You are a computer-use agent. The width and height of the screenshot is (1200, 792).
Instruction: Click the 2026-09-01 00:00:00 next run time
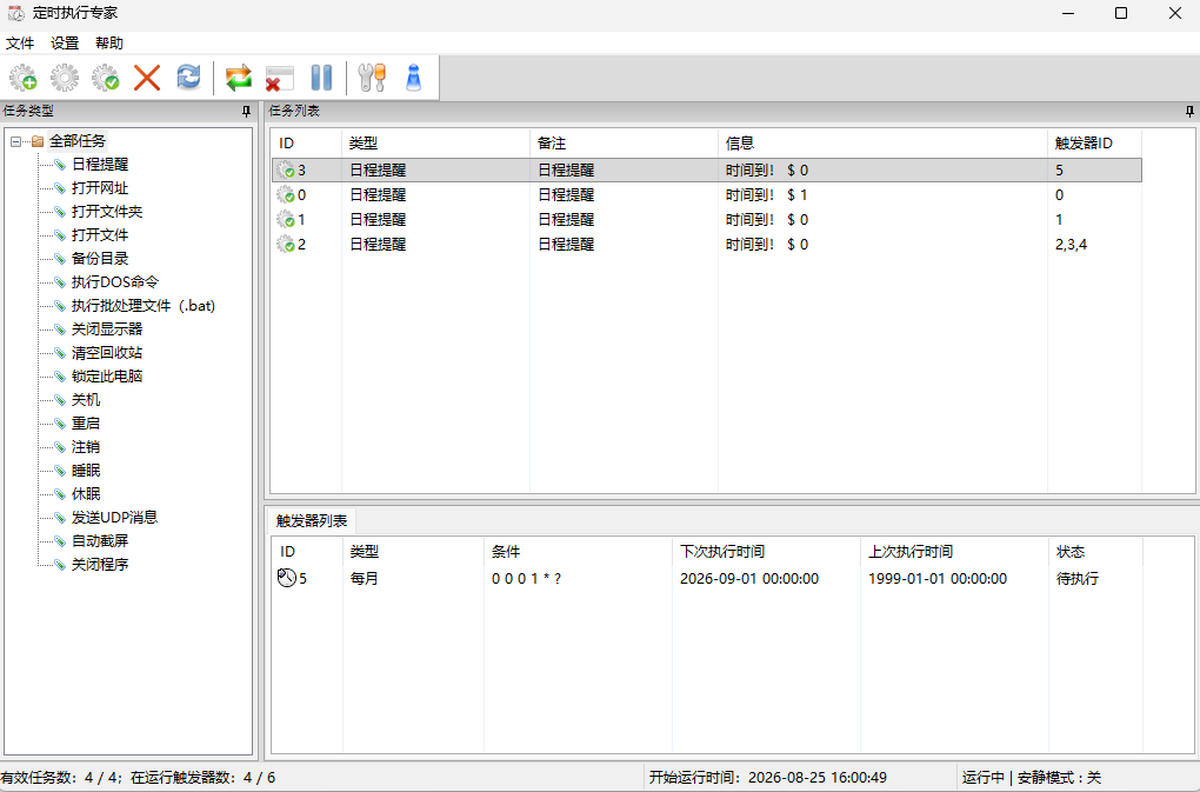click(749, 578)
